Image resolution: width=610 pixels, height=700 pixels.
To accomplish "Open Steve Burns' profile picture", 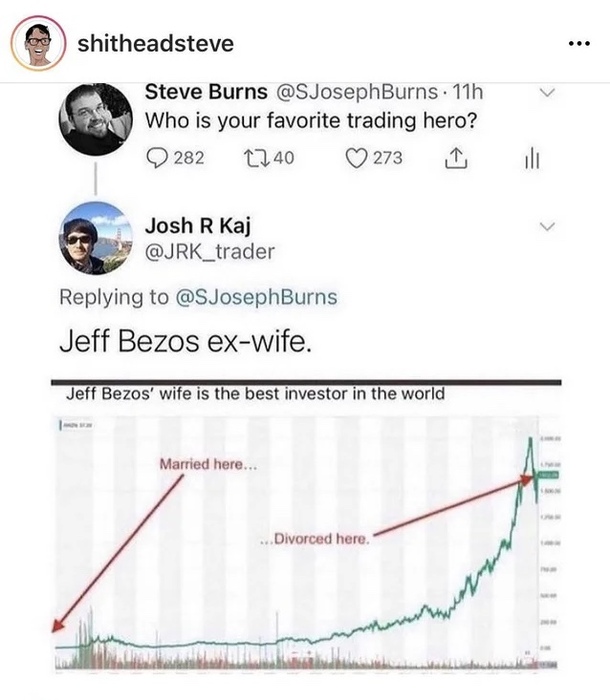I will pyautogui.click(x=95, y=118).
